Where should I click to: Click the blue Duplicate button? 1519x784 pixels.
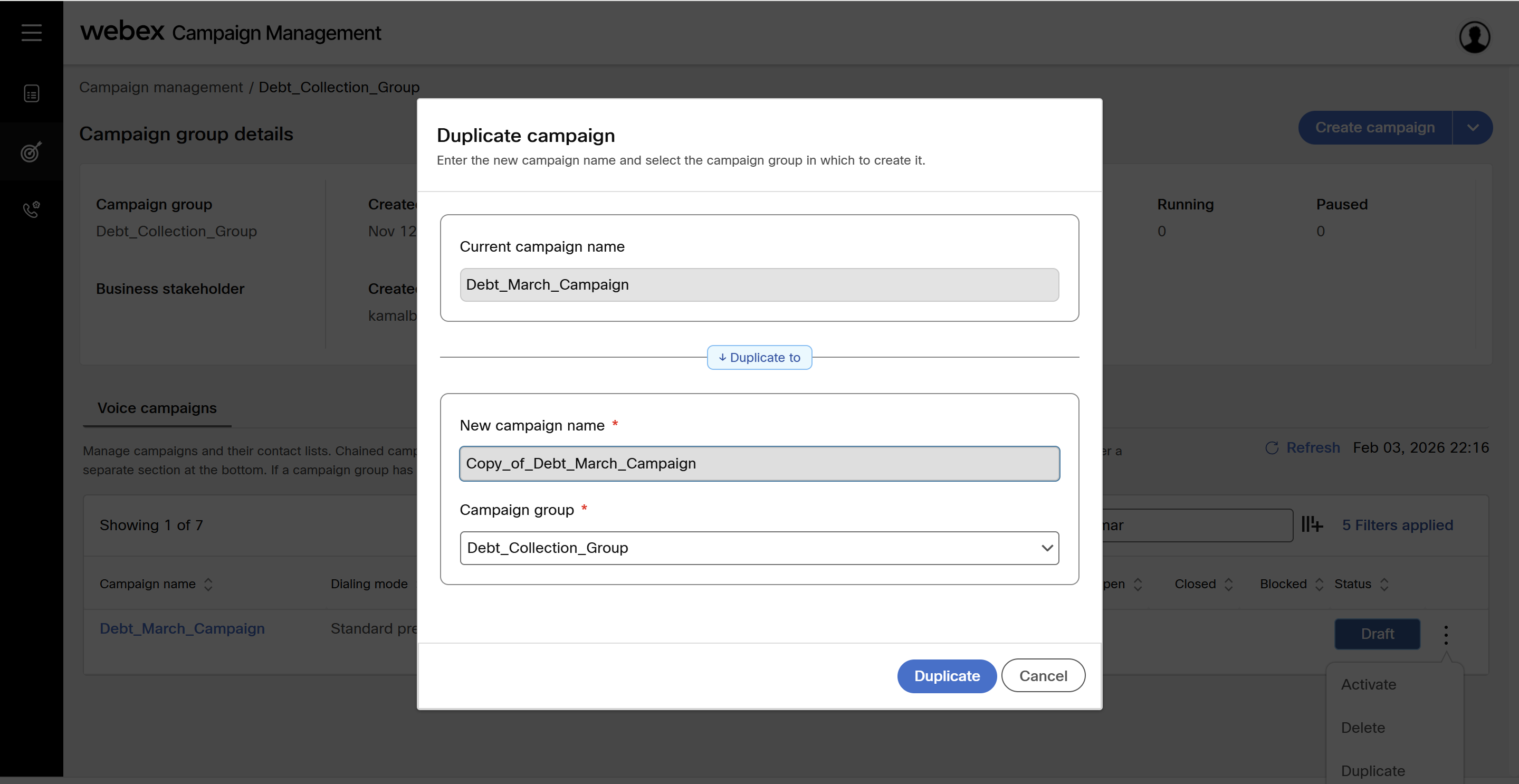pos(947,676)
